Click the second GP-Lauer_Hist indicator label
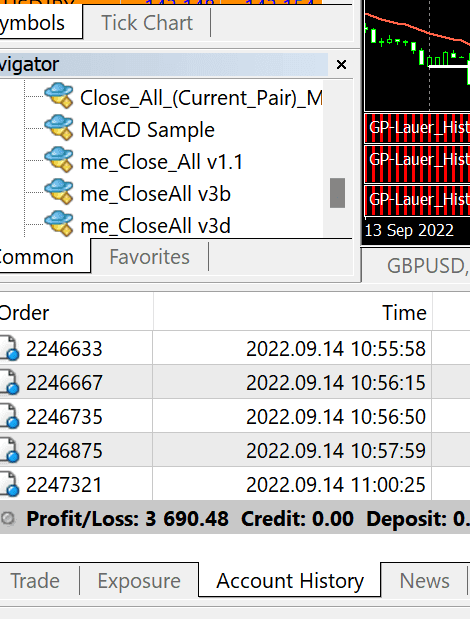This screenshot has width=470, height=619. (x=419, y=159)
